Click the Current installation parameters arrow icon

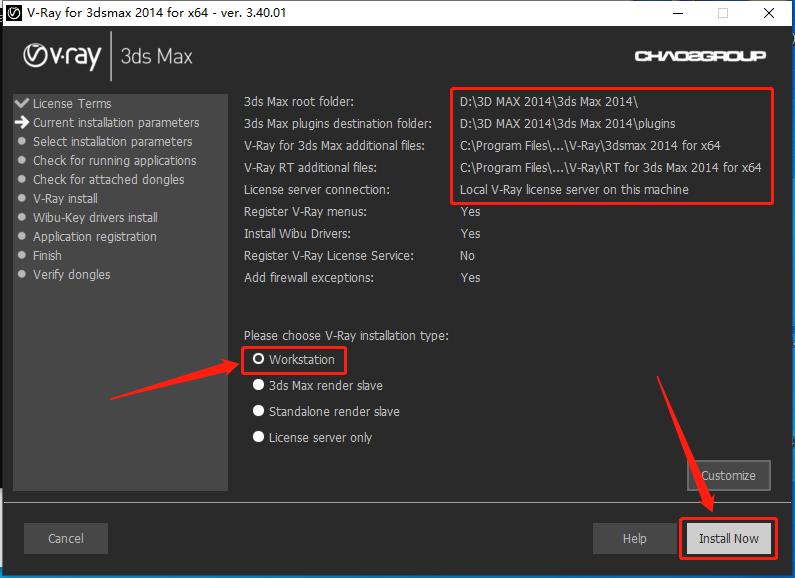tap(22, 122)
